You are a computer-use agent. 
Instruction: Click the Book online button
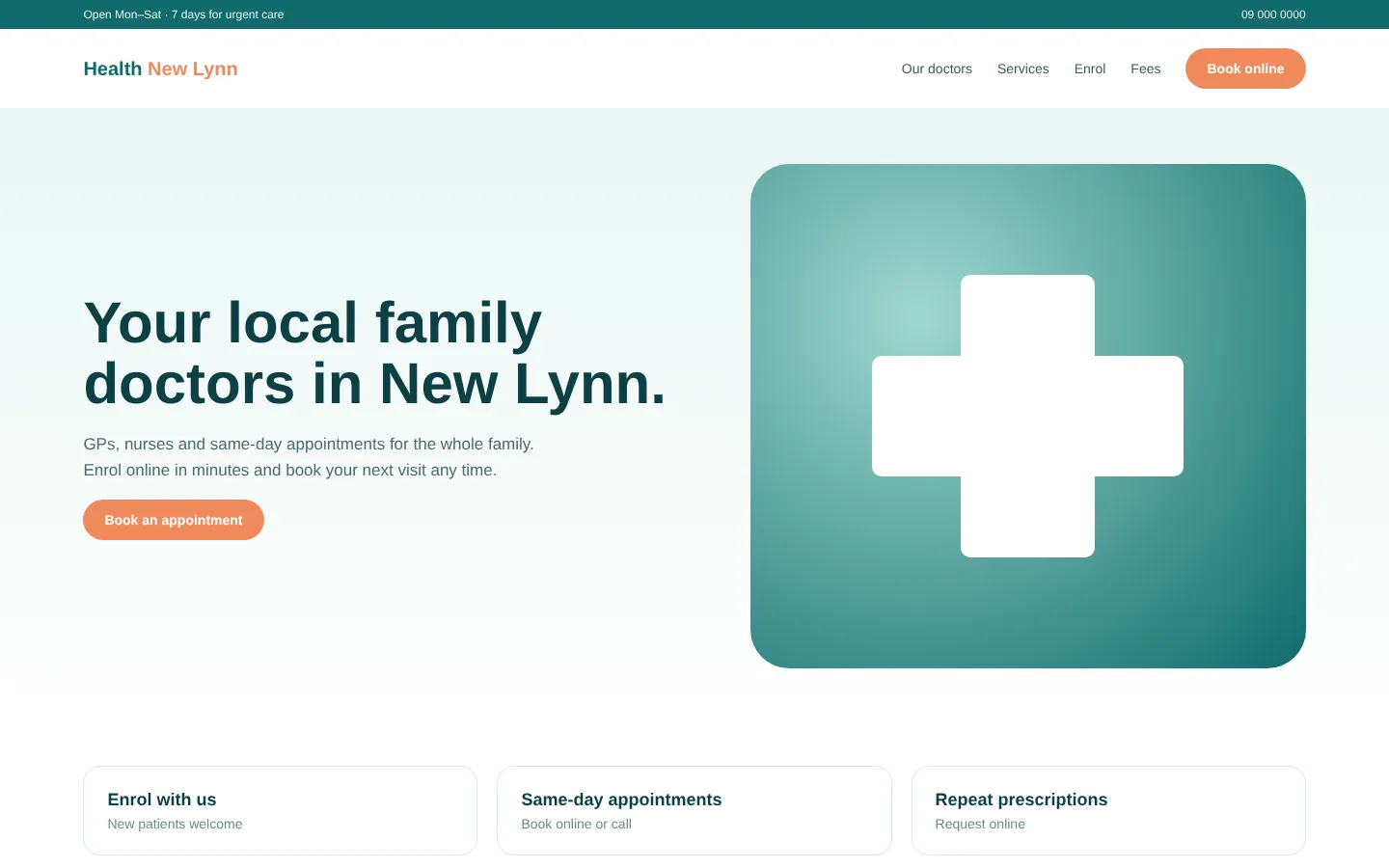(1245, 68)
